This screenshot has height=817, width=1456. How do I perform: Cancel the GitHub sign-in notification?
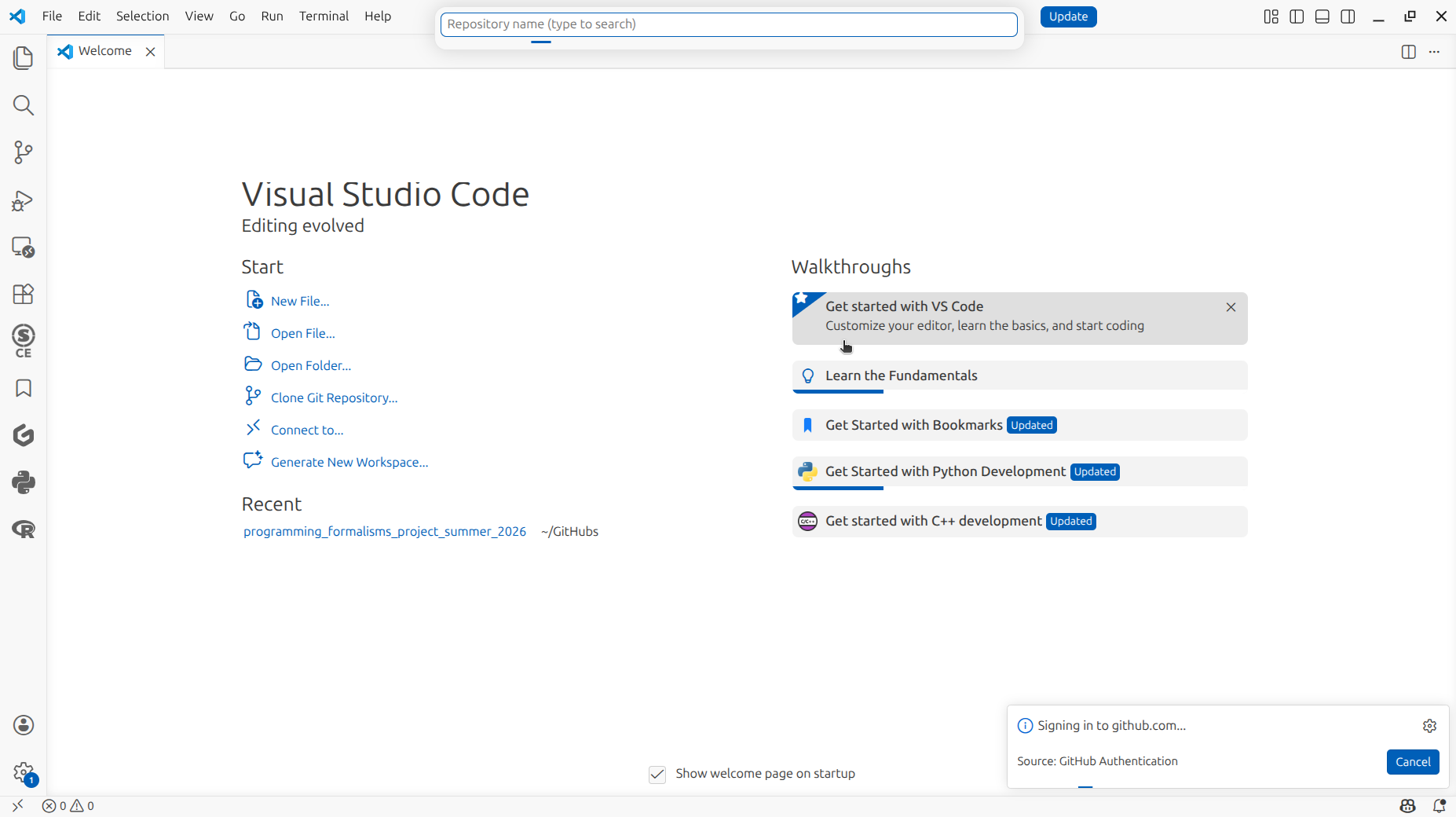click(x=1413, y=762)
